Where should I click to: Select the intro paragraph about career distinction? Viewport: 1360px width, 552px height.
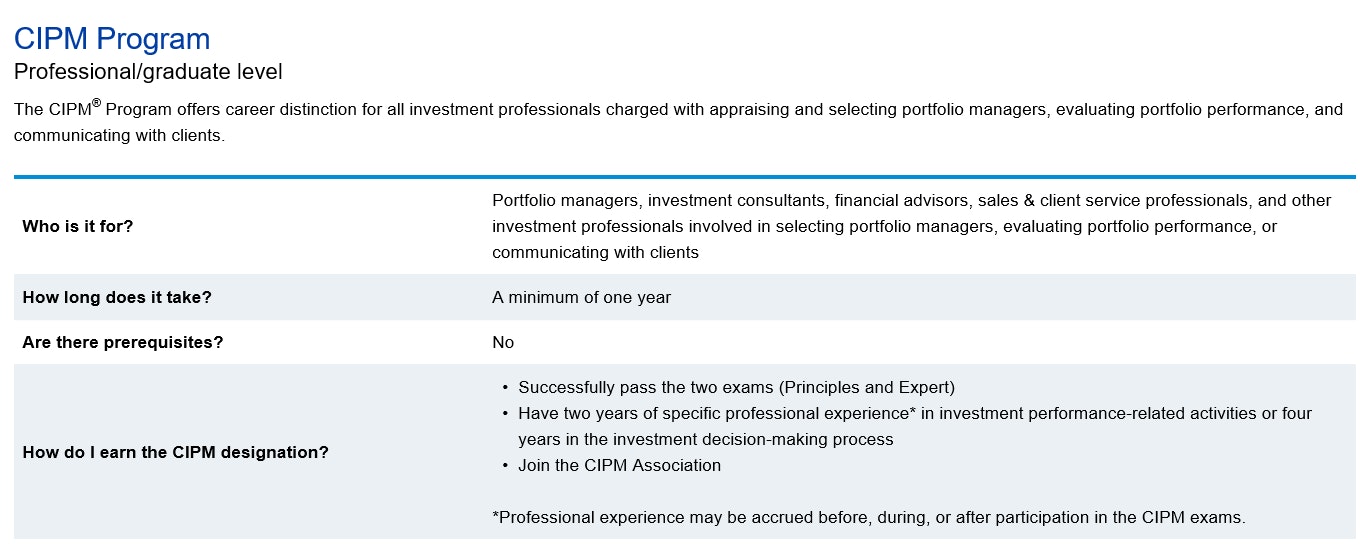pos(678,122)
